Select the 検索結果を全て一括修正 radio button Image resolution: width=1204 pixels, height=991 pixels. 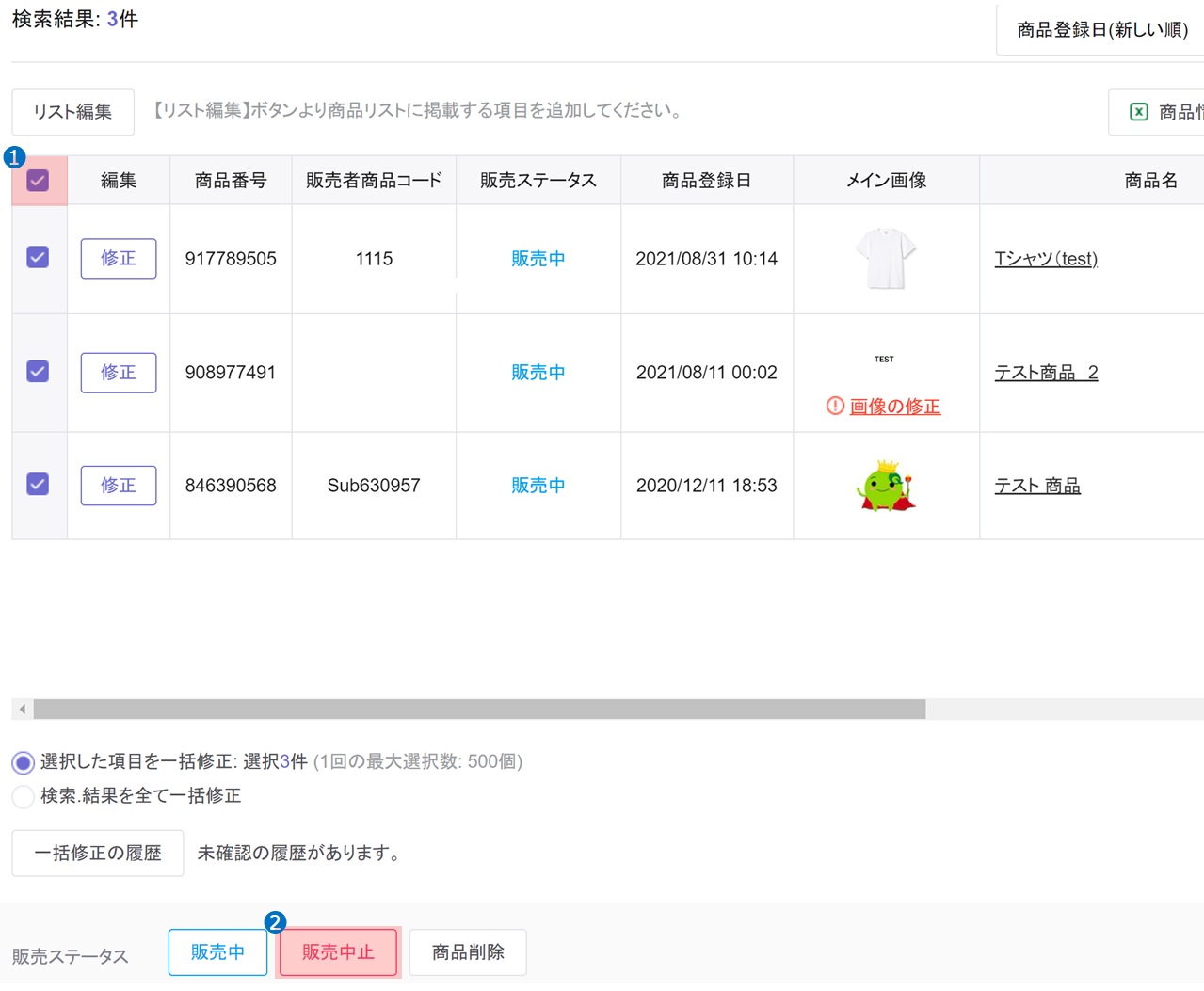pyautogui.click(x=23, y=796)
